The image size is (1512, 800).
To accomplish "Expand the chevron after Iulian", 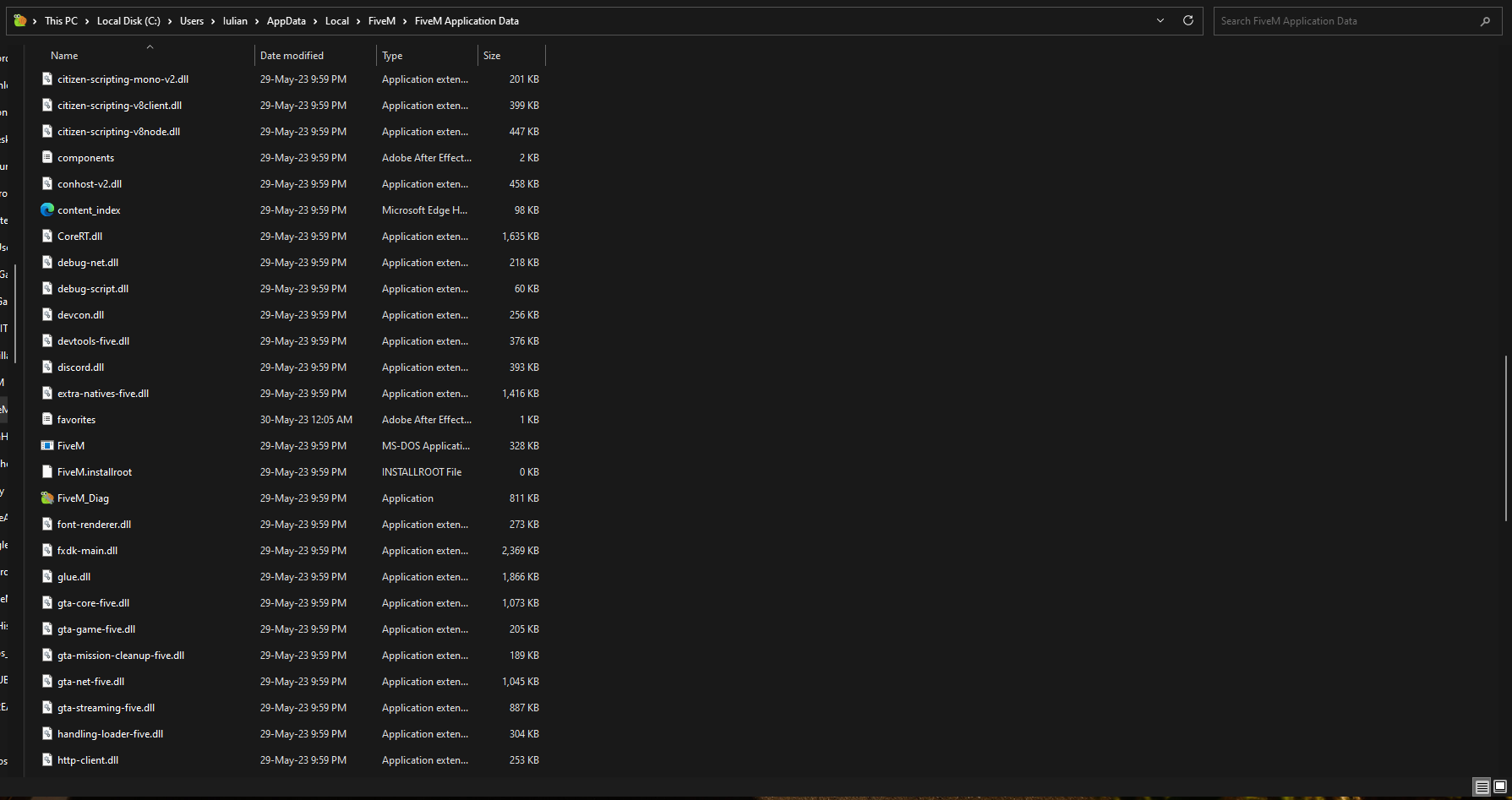I will [x=257, y=21].
